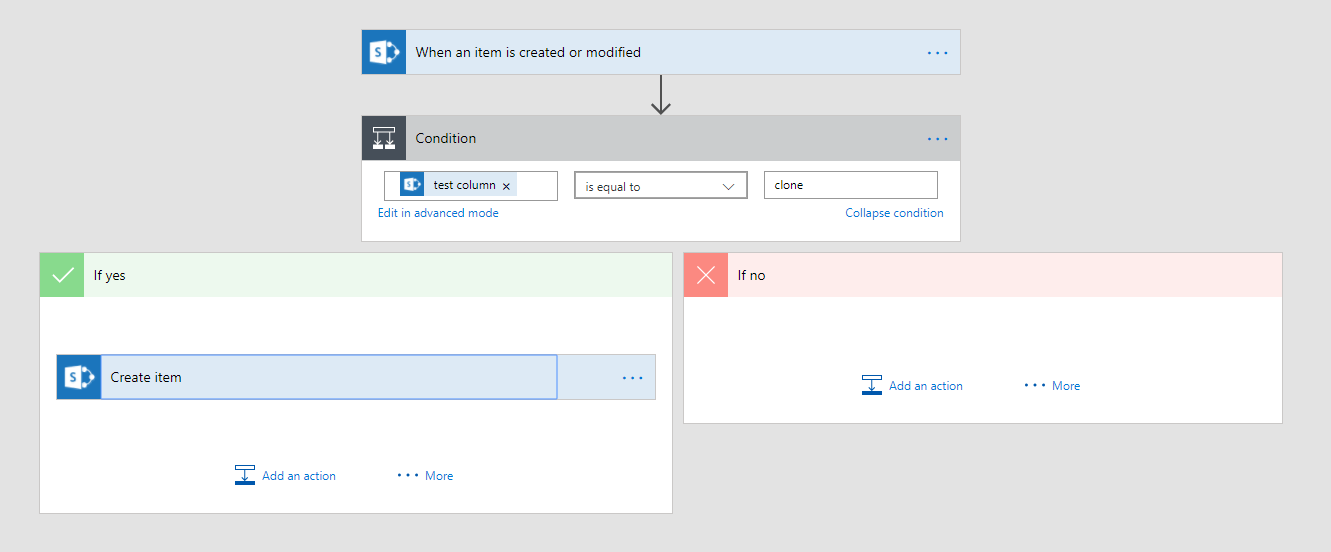Click the Condition step icon
Image resolution: width=1331 pixels, height=552 pixels.
[384, 138]
